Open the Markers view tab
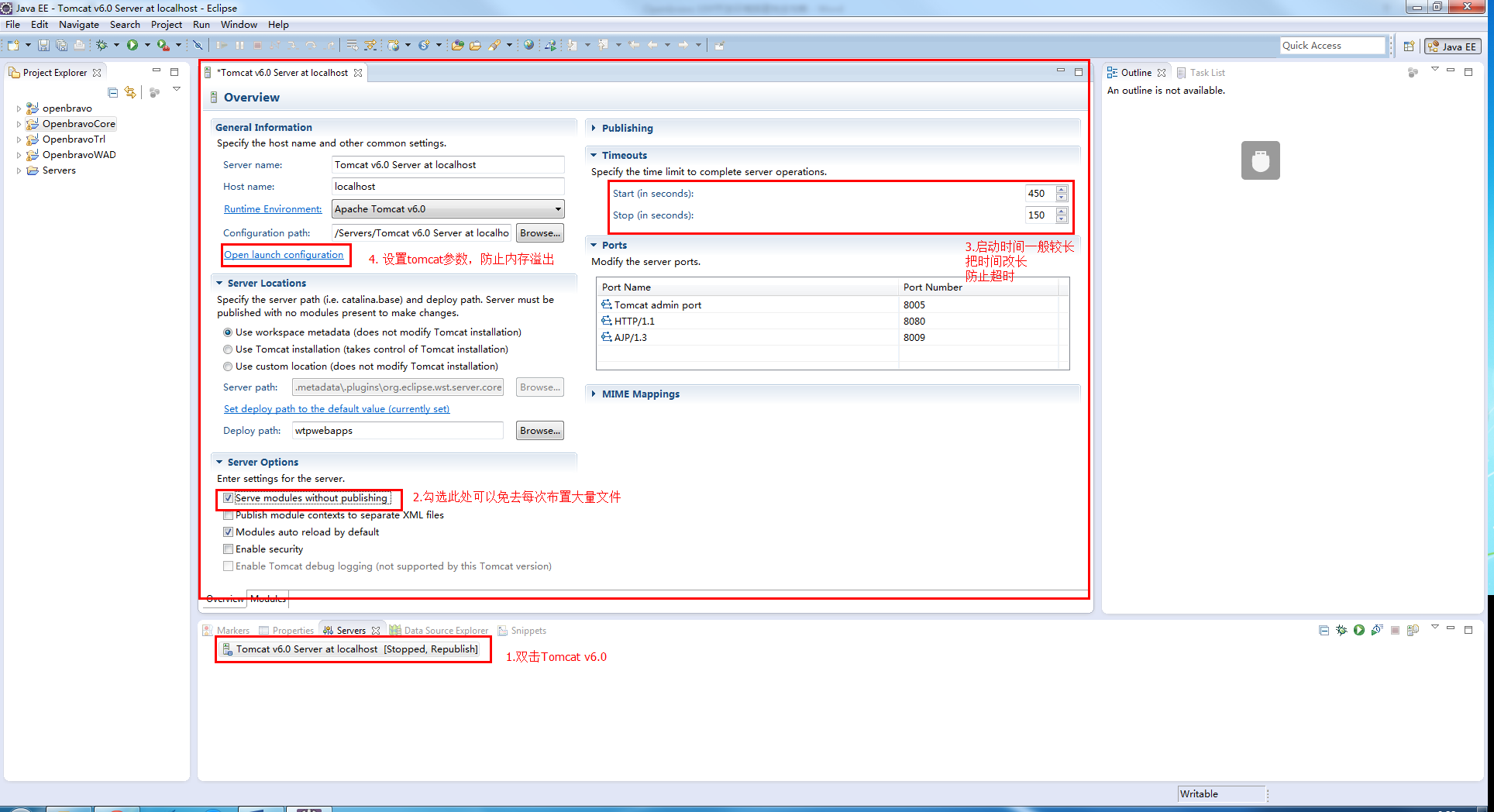 (x=226, y=631)
